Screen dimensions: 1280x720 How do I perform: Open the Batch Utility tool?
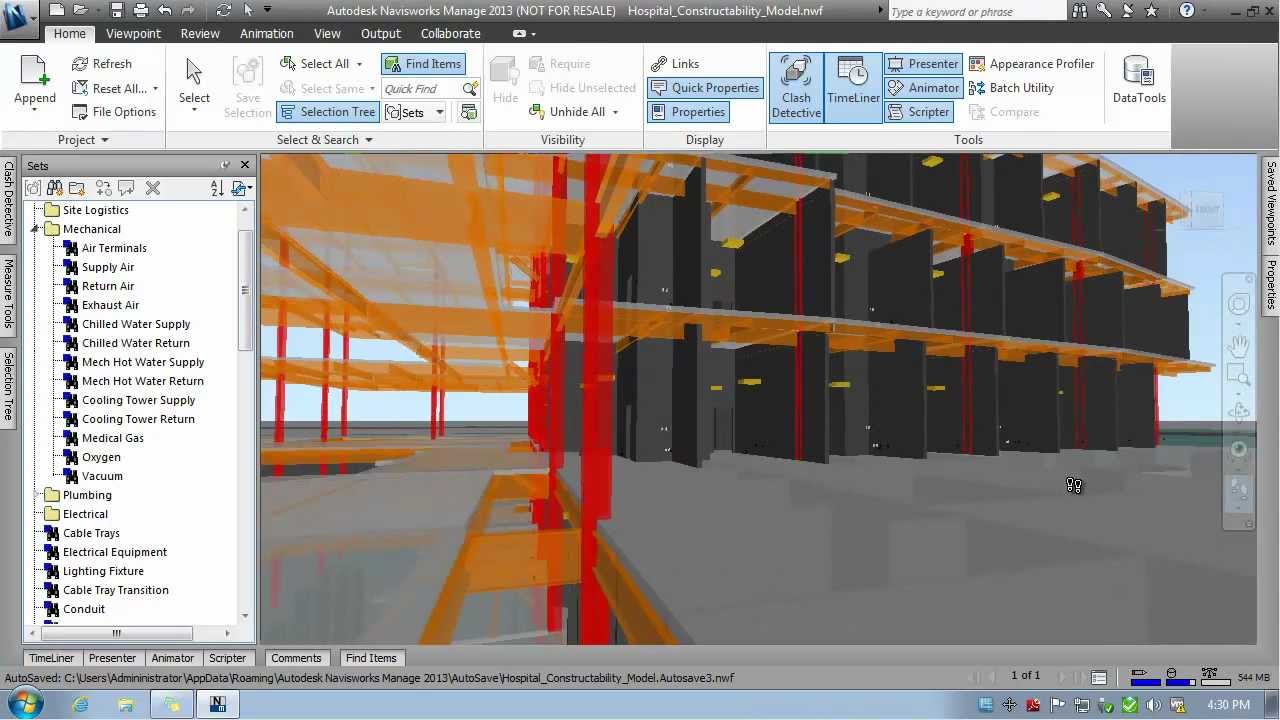coord(1011,88)
